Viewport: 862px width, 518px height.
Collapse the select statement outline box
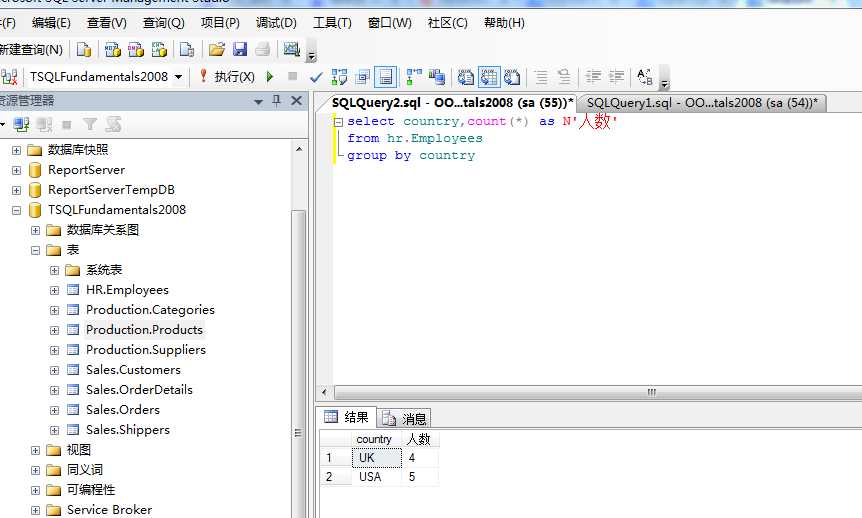[x=339, y=122]
